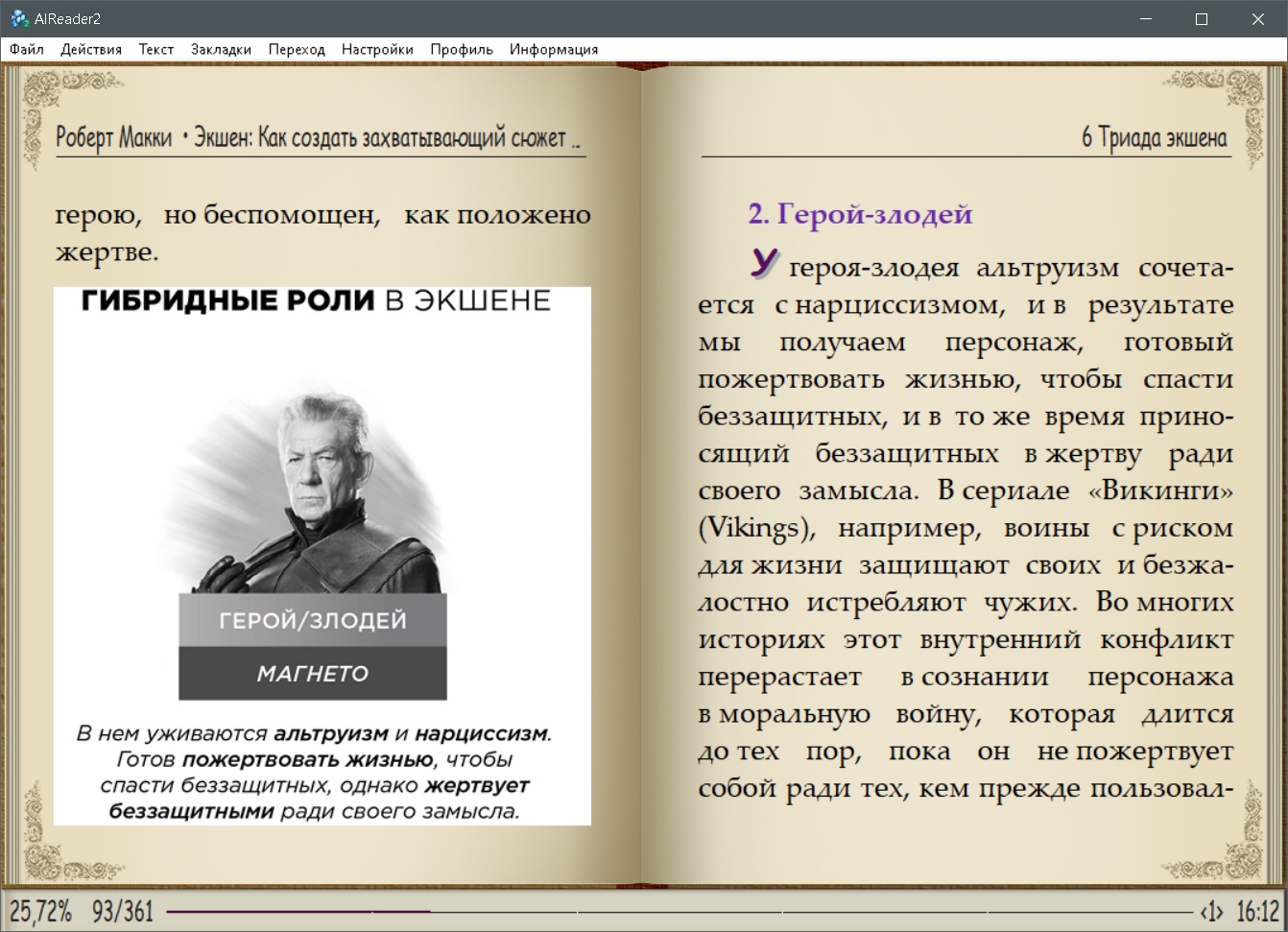The height and width of the screenshot is (932, 1288).
Task: Click the AlReader2 app icon in title bar
Action: (x=18, y=18)
